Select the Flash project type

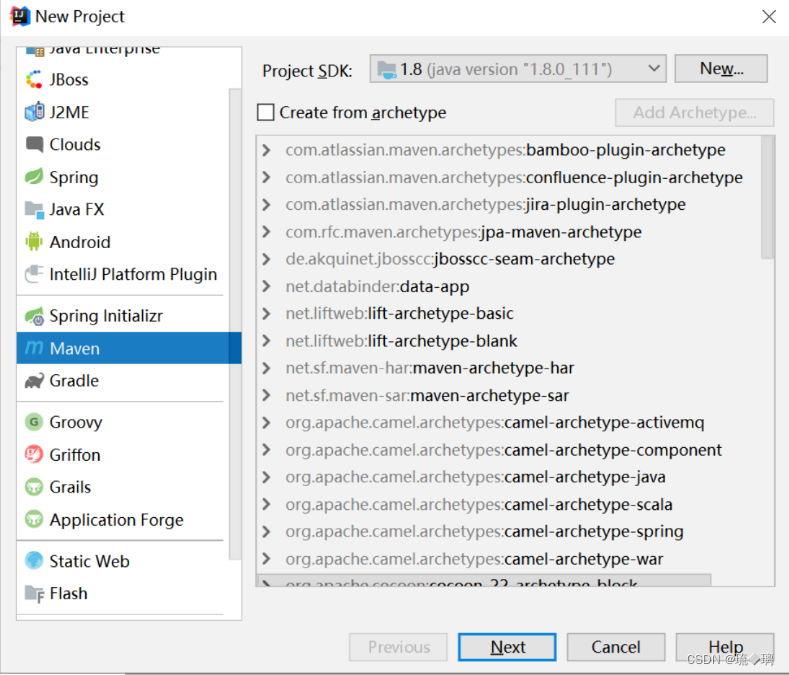point(123,593)
